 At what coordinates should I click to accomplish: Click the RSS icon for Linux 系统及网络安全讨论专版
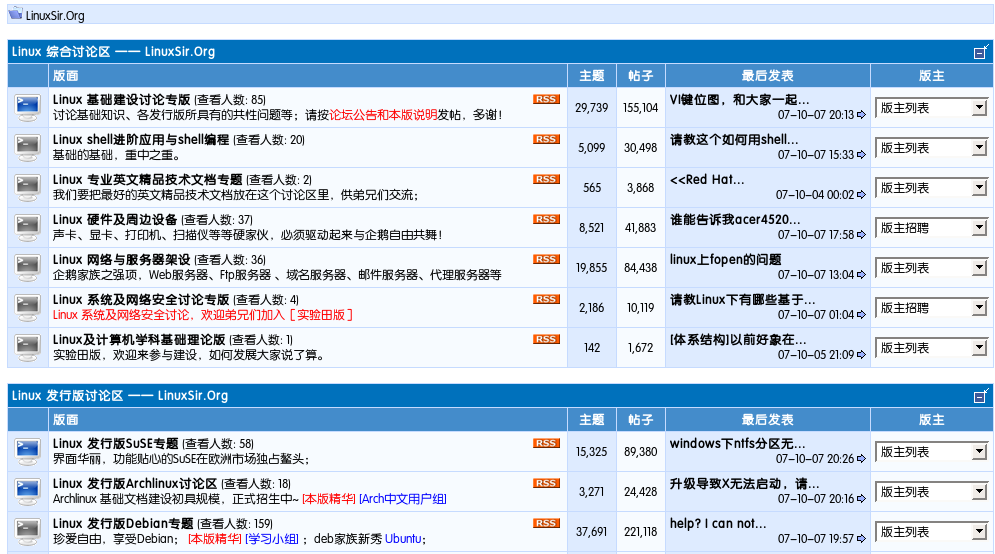(546, 300)
